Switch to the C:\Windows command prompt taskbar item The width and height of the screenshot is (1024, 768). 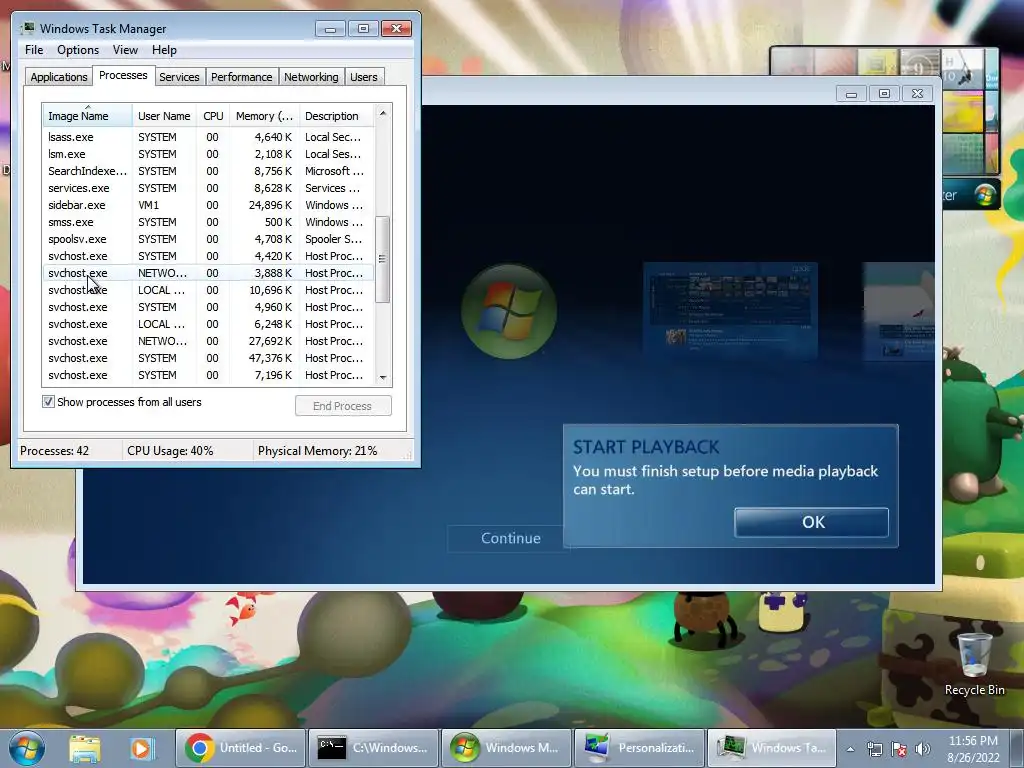coord(373,748)
